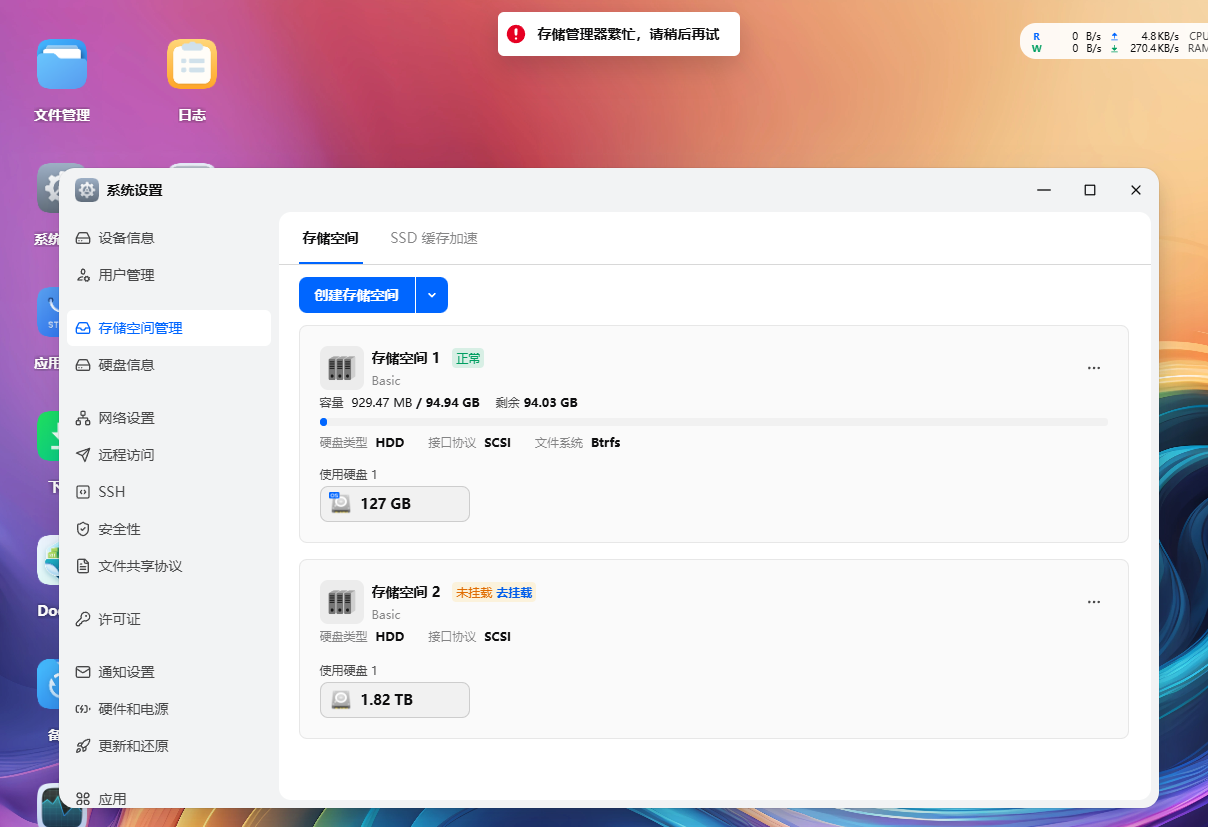Click the 硬盘信息 disk icon
Viewport: 1208px width, 827px height.
tap(83, 365)
